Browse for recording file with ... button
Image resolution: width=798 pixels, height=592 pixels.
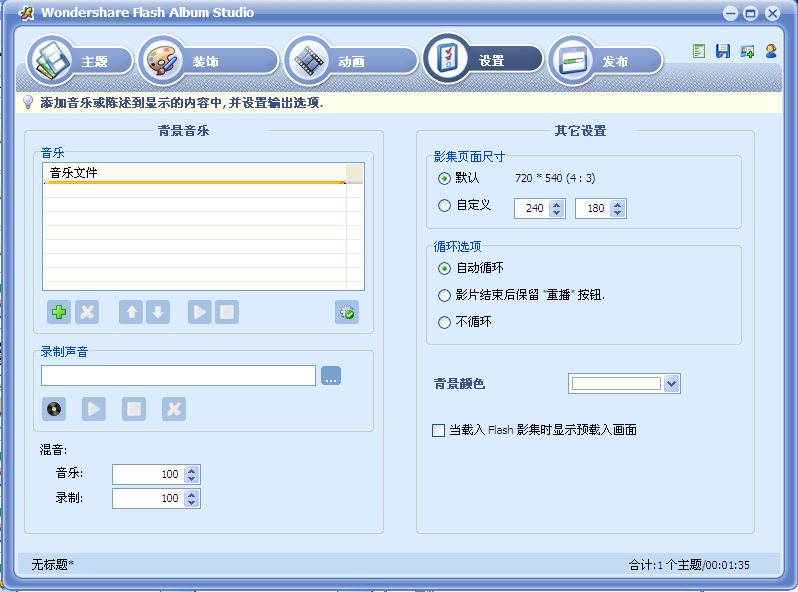pos(331,376)
